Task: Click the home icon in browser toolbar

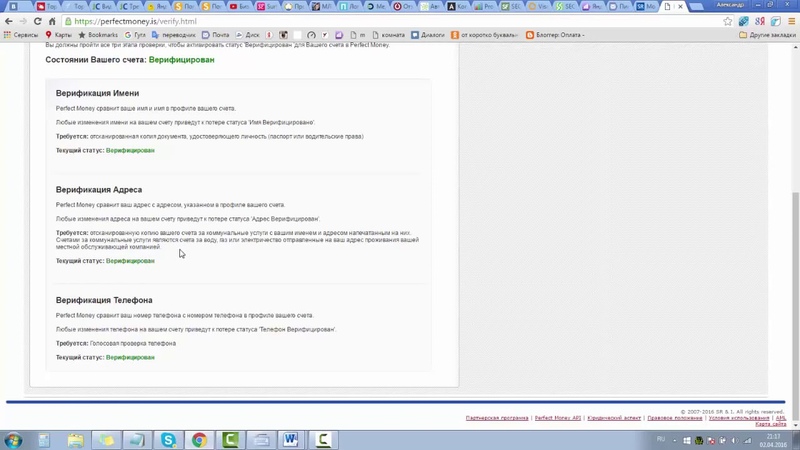Action: pos(53,21)
